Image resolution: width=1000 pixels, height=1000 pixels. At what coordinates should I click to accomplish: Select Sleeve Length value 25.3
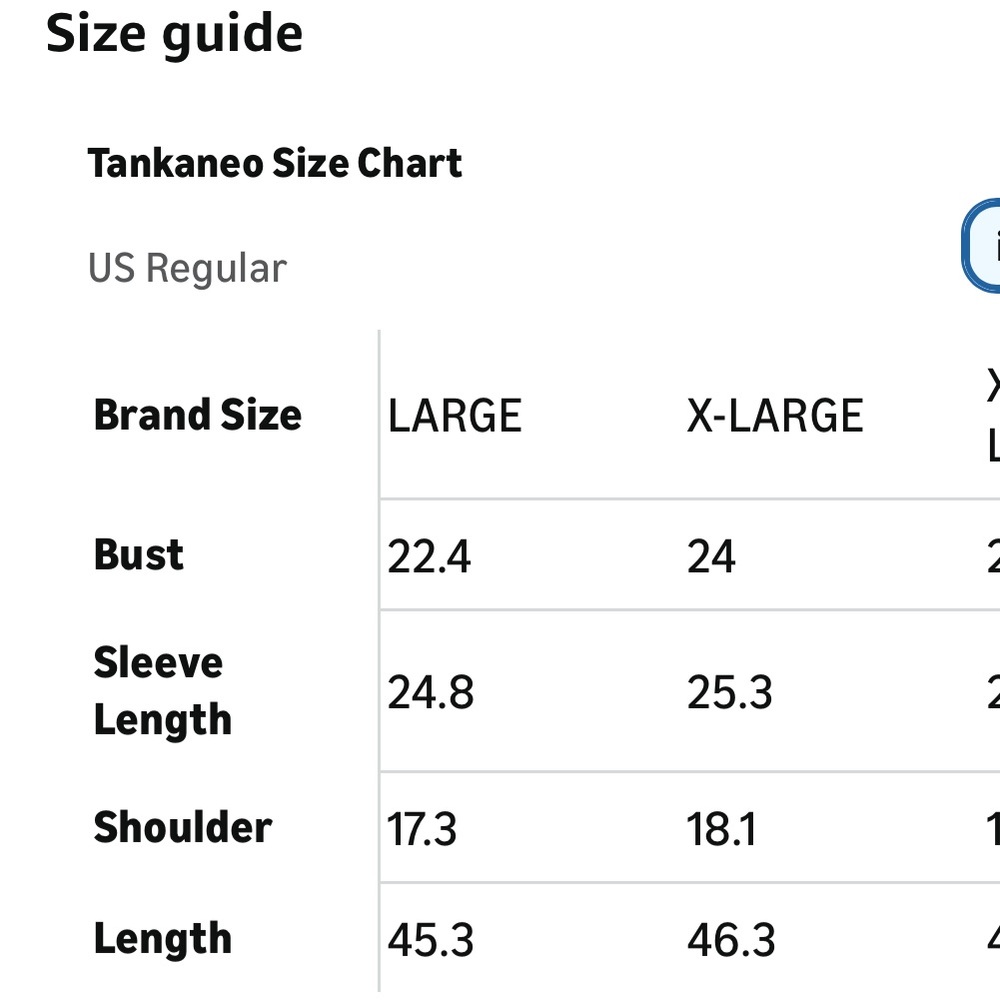pos(729,693)
